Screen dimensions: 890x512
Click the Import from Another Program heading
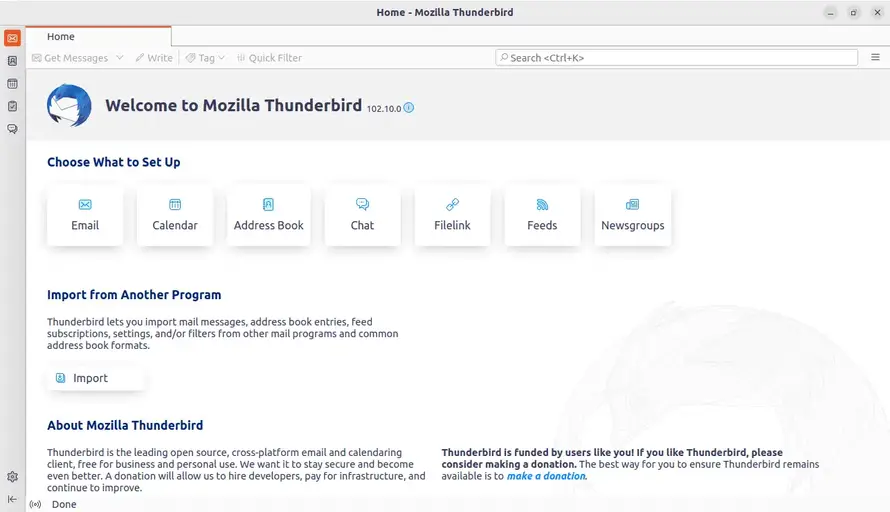(x=134, y=295)
